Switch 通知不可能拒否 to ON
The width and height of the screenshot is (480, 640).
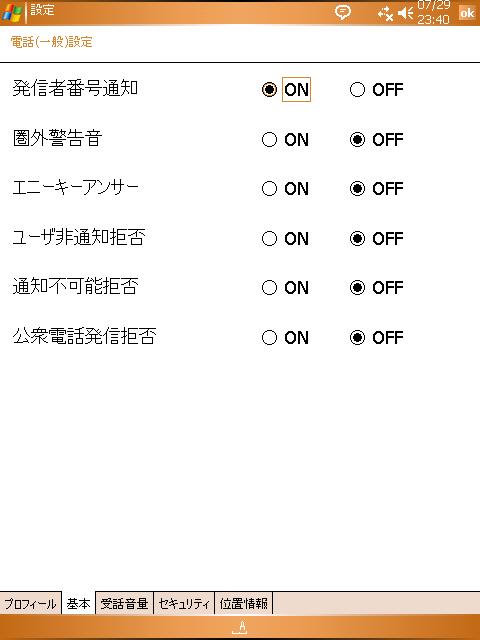coord(285,288)
